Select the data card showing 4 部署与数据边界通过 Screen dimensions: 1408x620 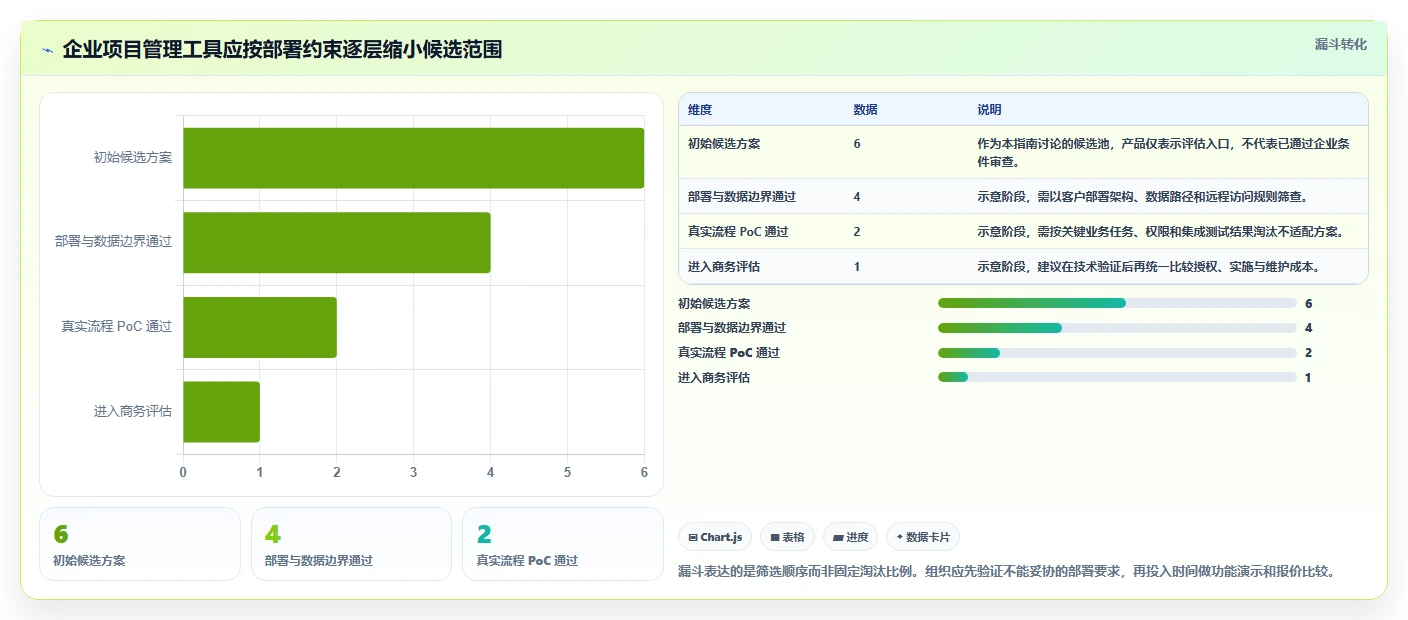(x=351, y=544)
